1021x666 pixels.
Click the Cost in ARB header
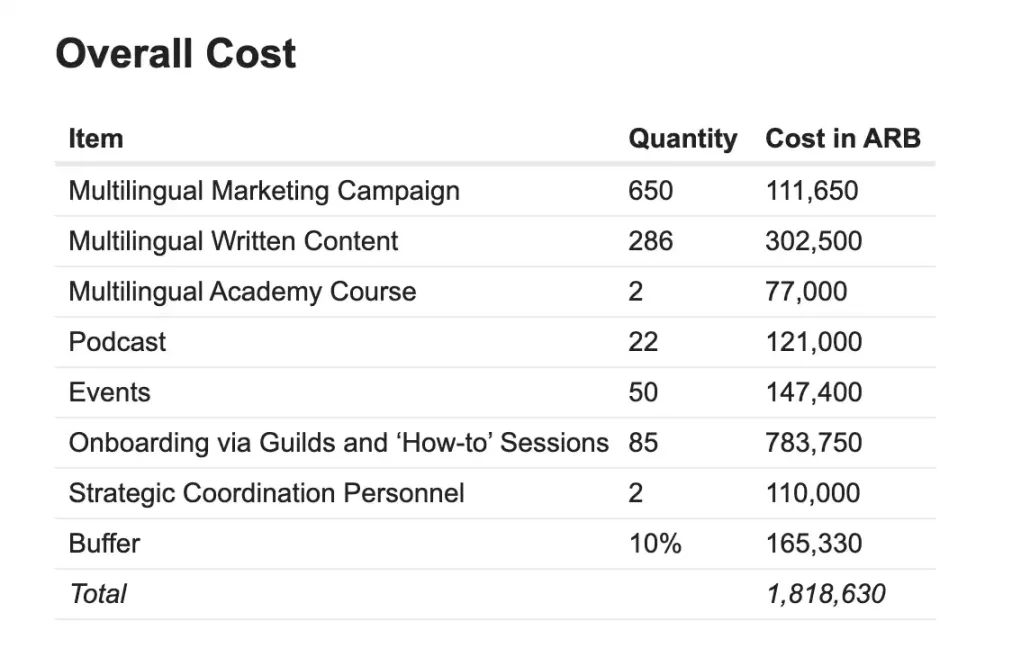[x=843, y=138]
